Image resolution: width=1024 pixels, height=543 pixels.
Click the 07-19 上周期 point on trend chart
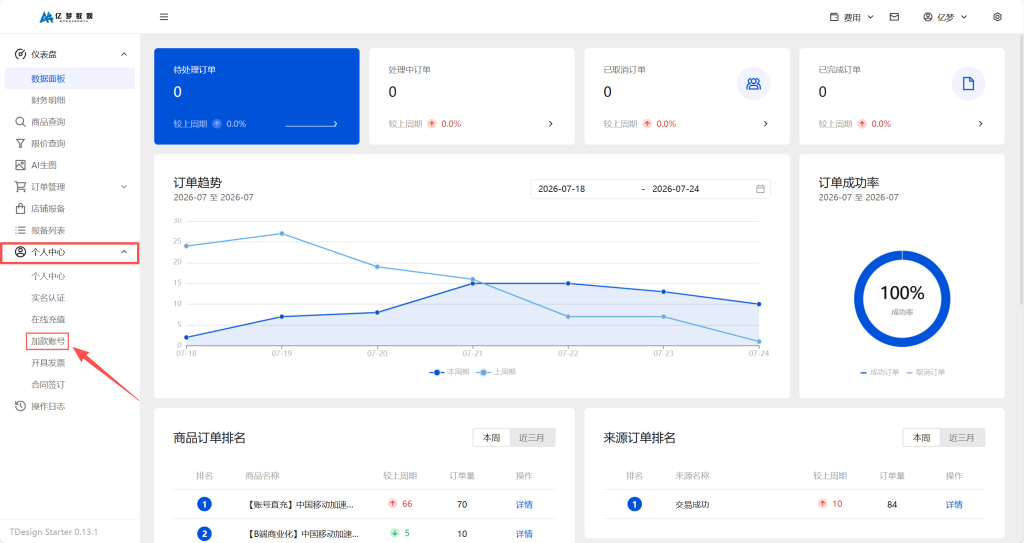point(281,233)
